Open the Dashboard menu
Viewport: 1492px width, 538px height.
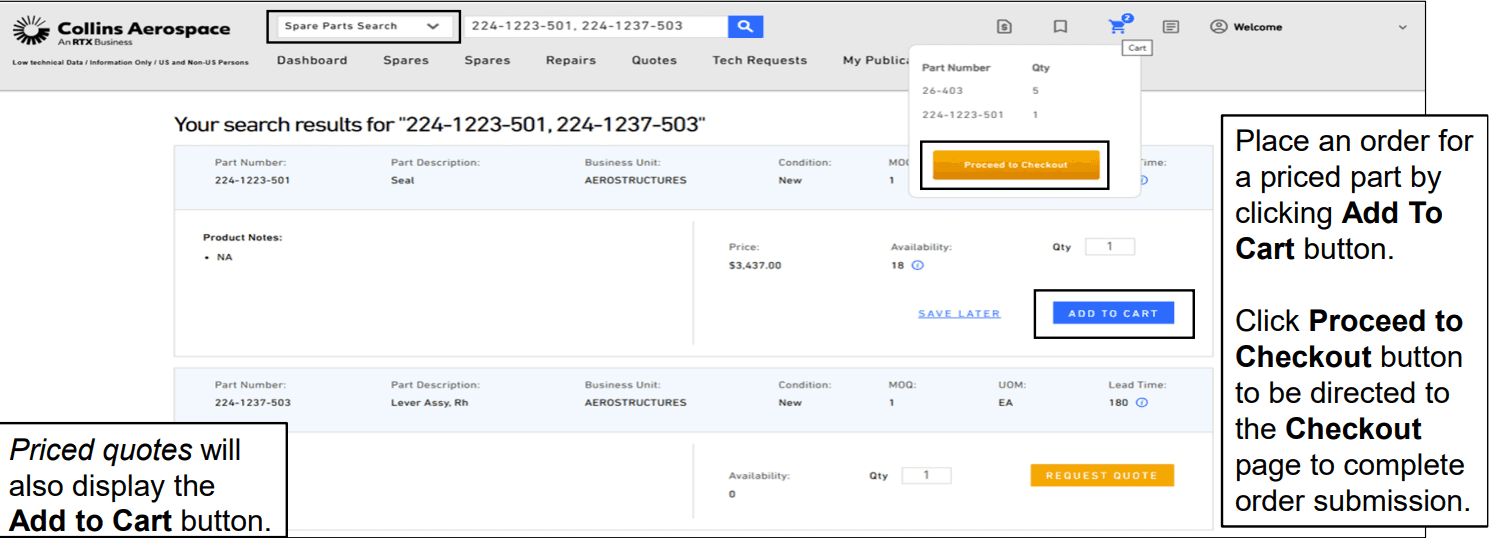[312, 60]
